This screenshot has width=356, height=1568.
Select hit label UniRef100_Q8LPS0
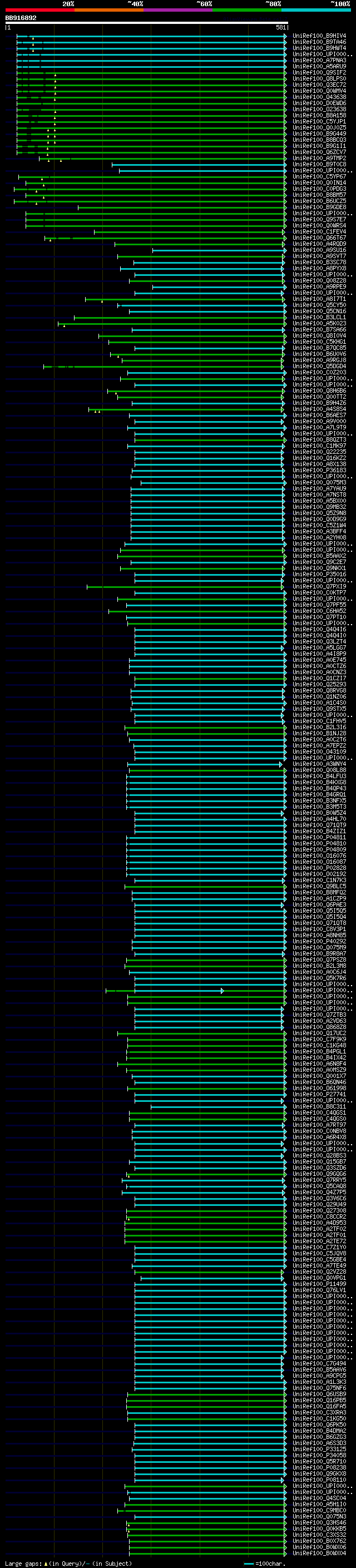(319, 78)
